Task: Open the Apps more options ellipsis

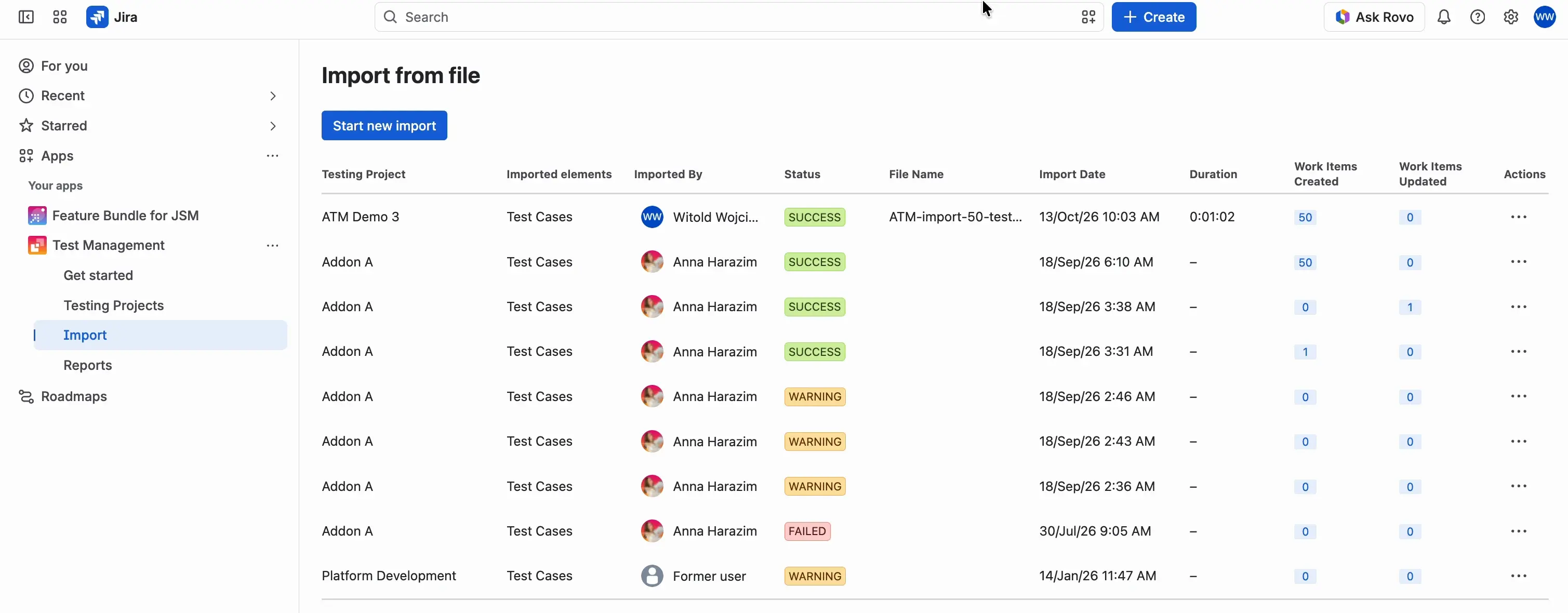Action: (273, 156)
